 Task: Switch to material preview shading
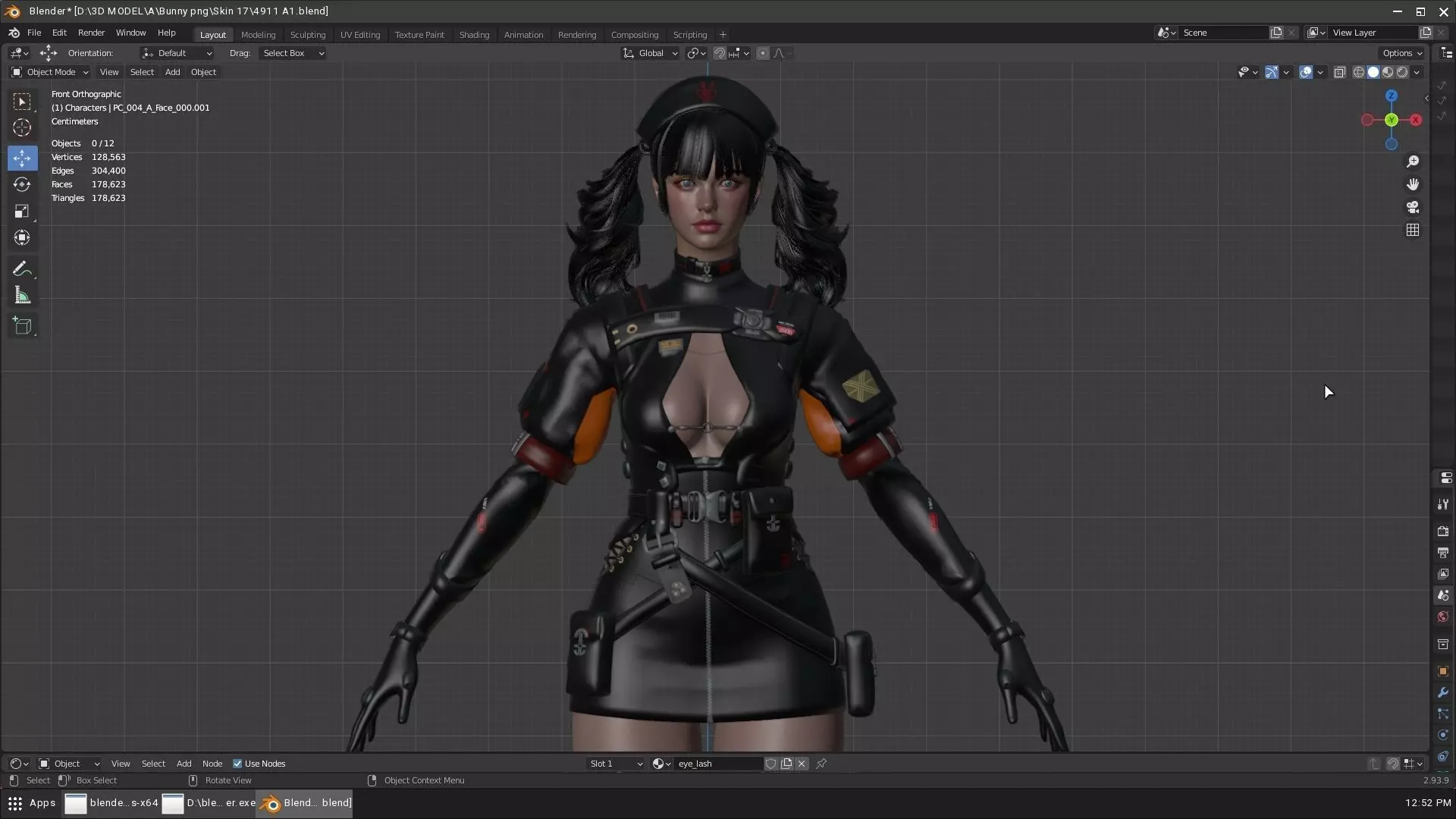1388,72
